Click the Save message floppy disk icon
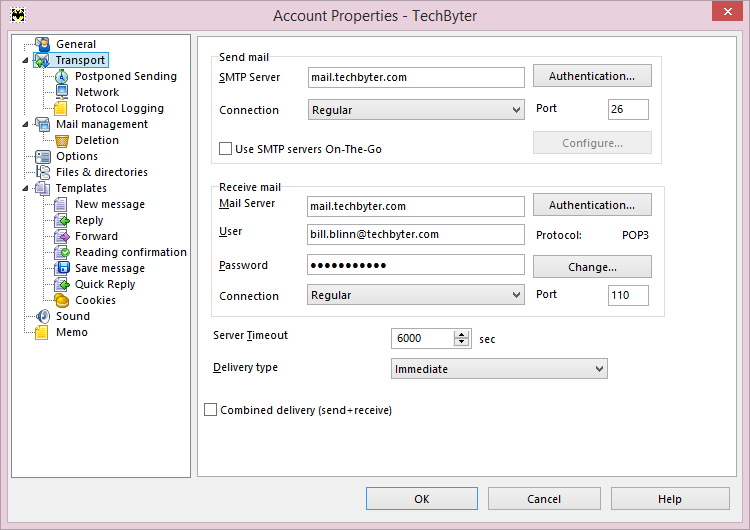Screen dimensions: 750x530 tap(62, 268)
